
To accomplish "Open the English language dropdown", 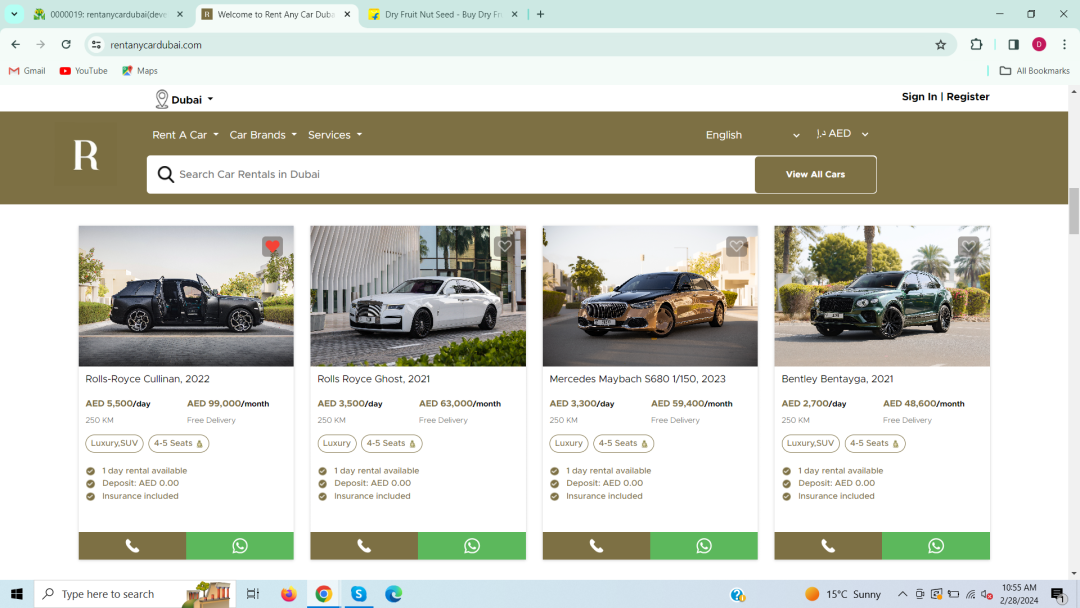I will pyautogui.click(x=752, y=135).
